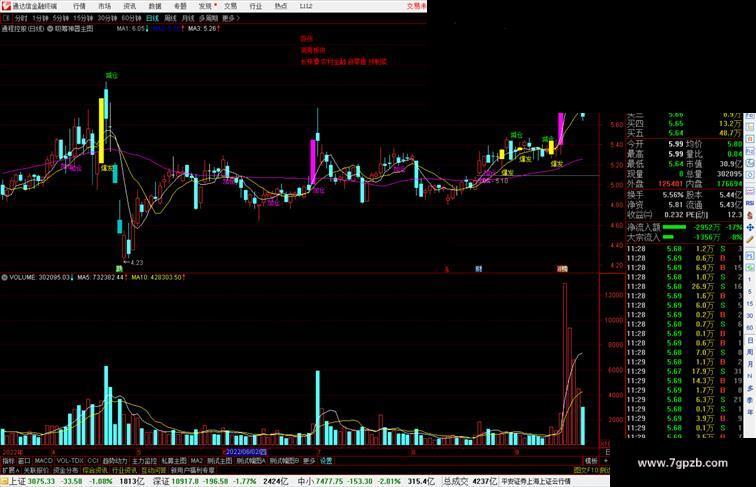
Task: Open 互动问答 panel
Action: pos(154,470)
